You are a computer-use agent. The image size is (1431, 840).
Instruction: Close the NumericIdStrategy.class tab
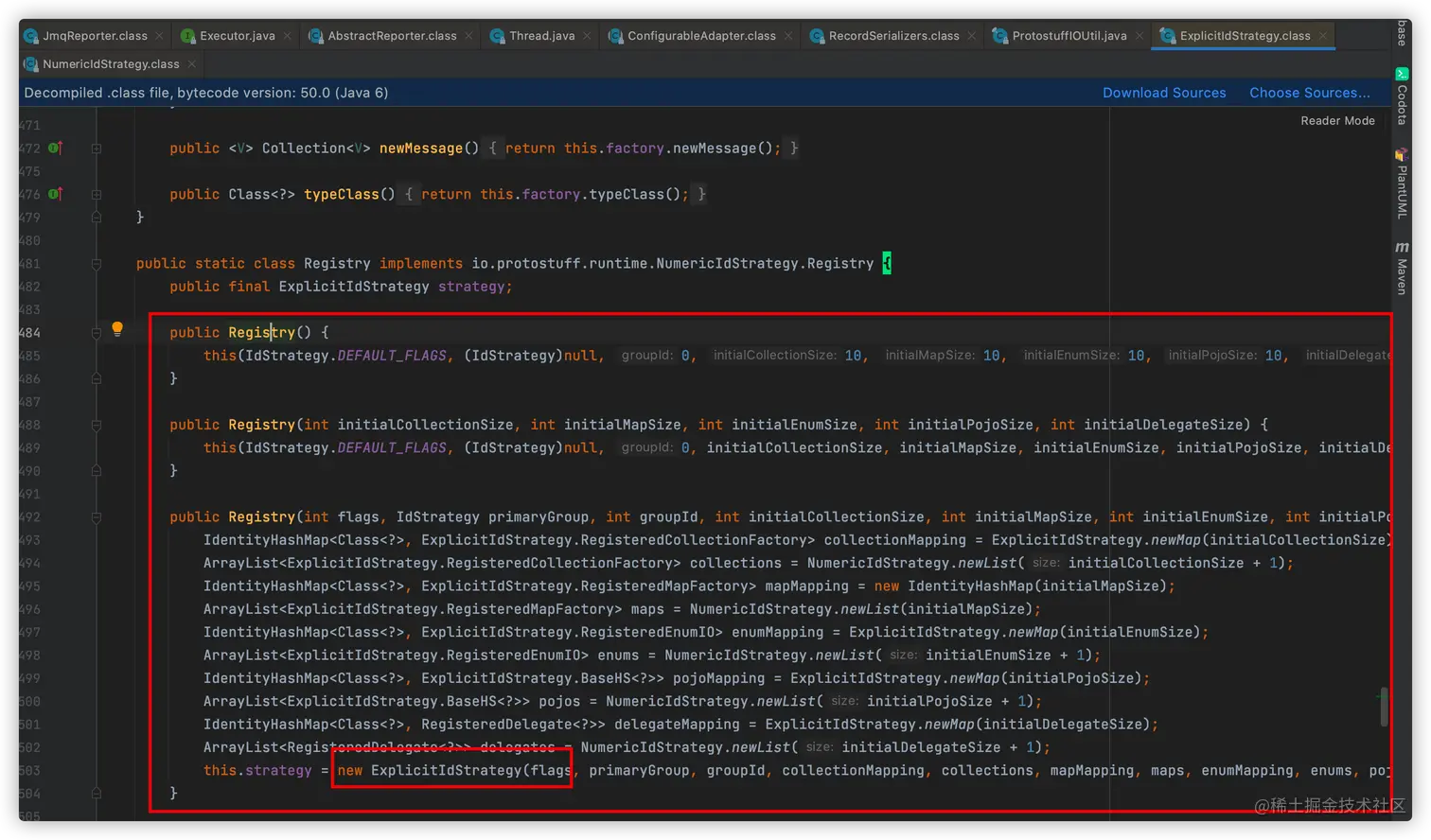pyautogui.click(x=191, y=64)
